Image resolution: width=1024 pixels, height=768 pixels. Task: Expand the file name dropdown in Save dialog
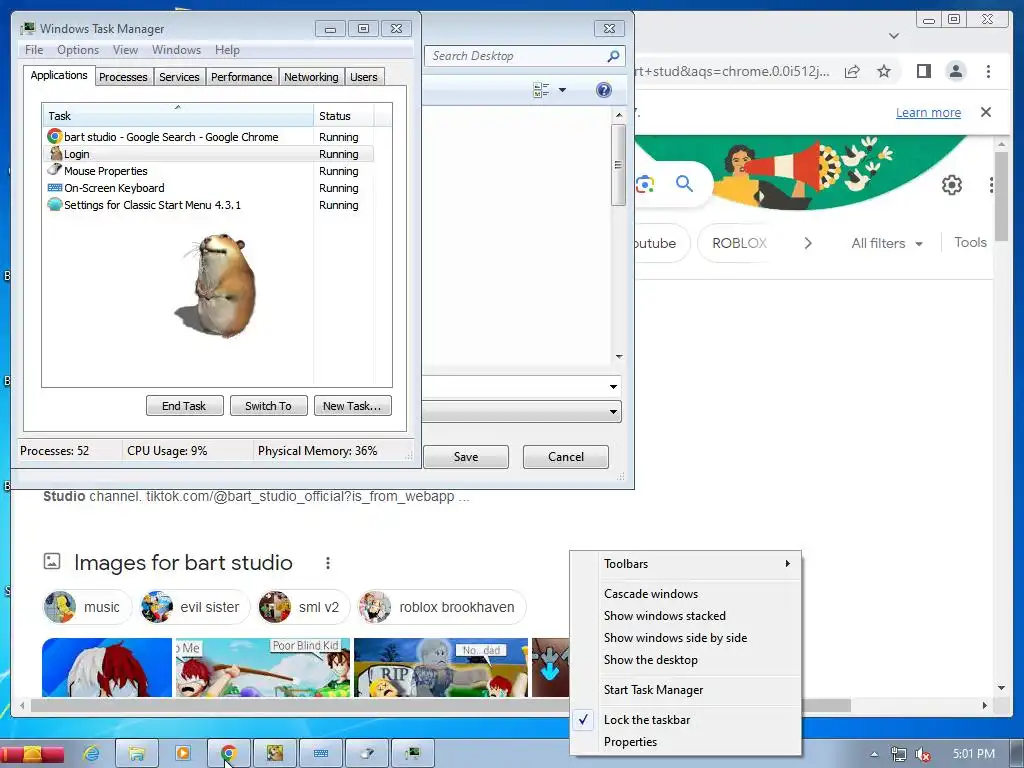tap(613, 387)
